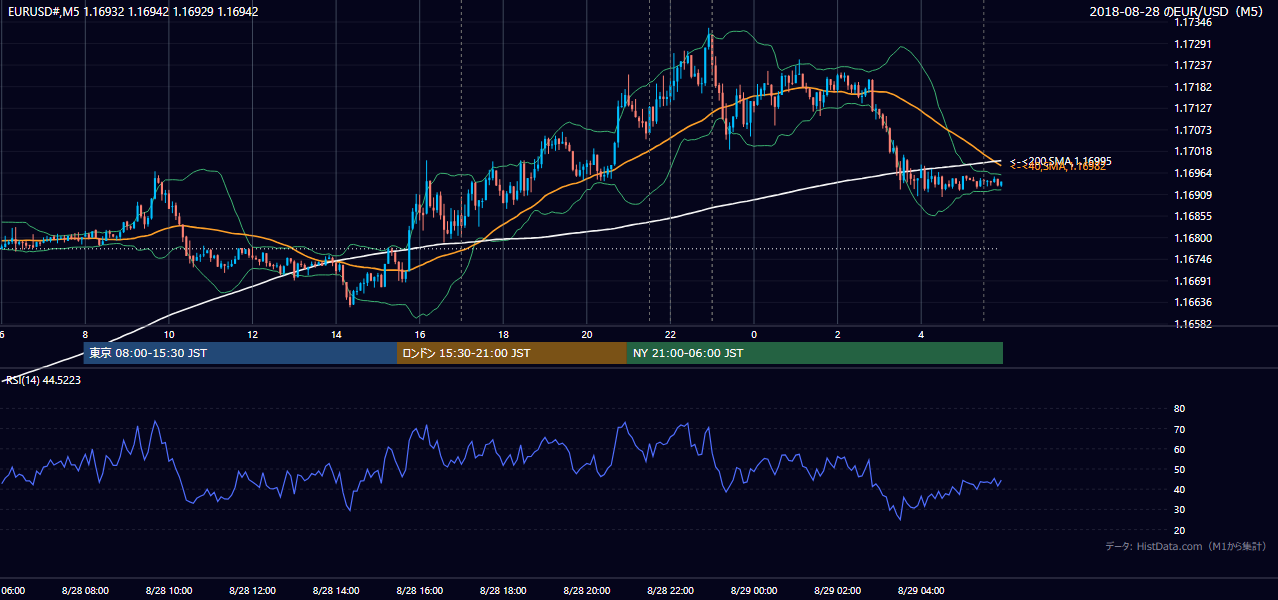Click RSI axis level 60
Viewport: 1278px width, 600px height.
coord(1179,449)
